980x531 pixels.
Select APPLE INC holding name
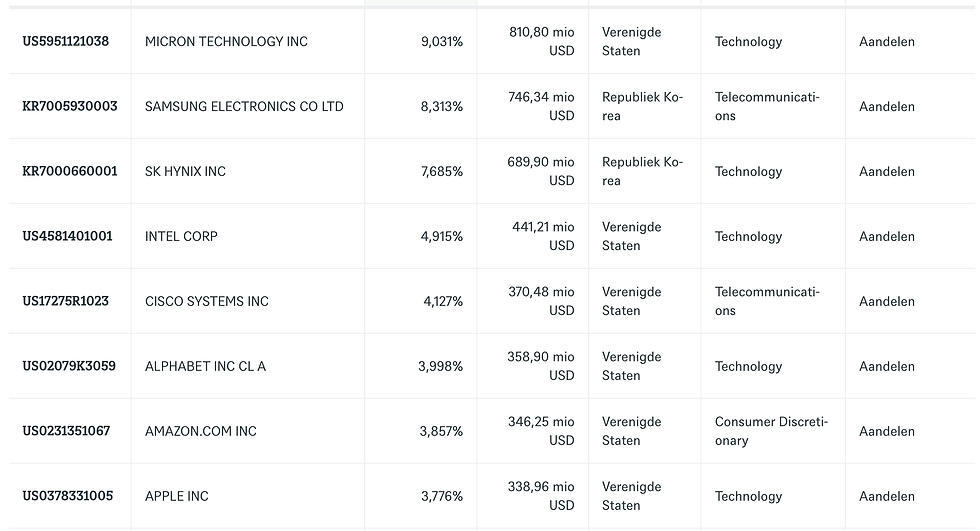tap(177, 496)
